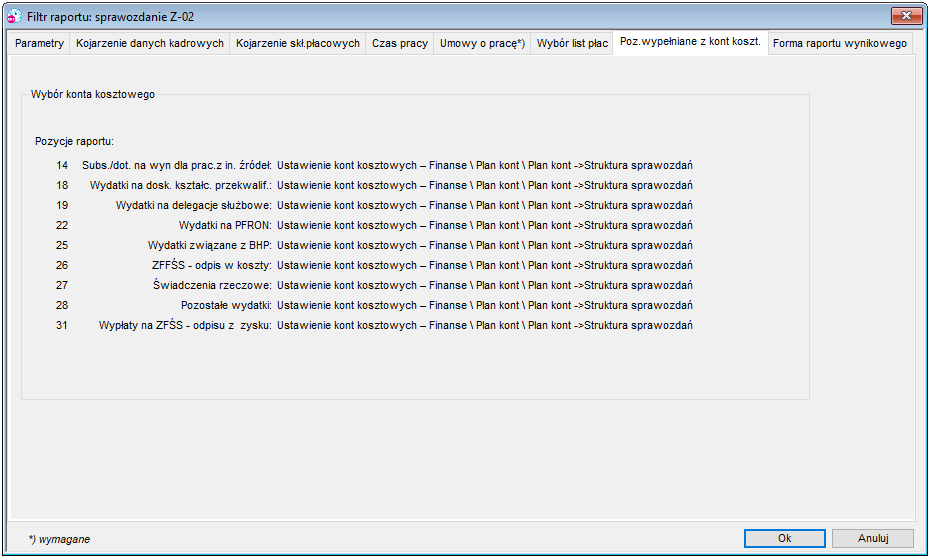Click position number 28
Viewport: 929px width, 557px height.
coord(62,305)
